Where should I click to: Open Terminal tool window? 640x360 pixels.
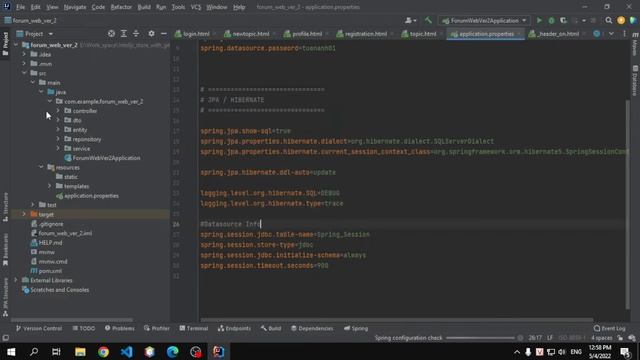click(193, 328)
